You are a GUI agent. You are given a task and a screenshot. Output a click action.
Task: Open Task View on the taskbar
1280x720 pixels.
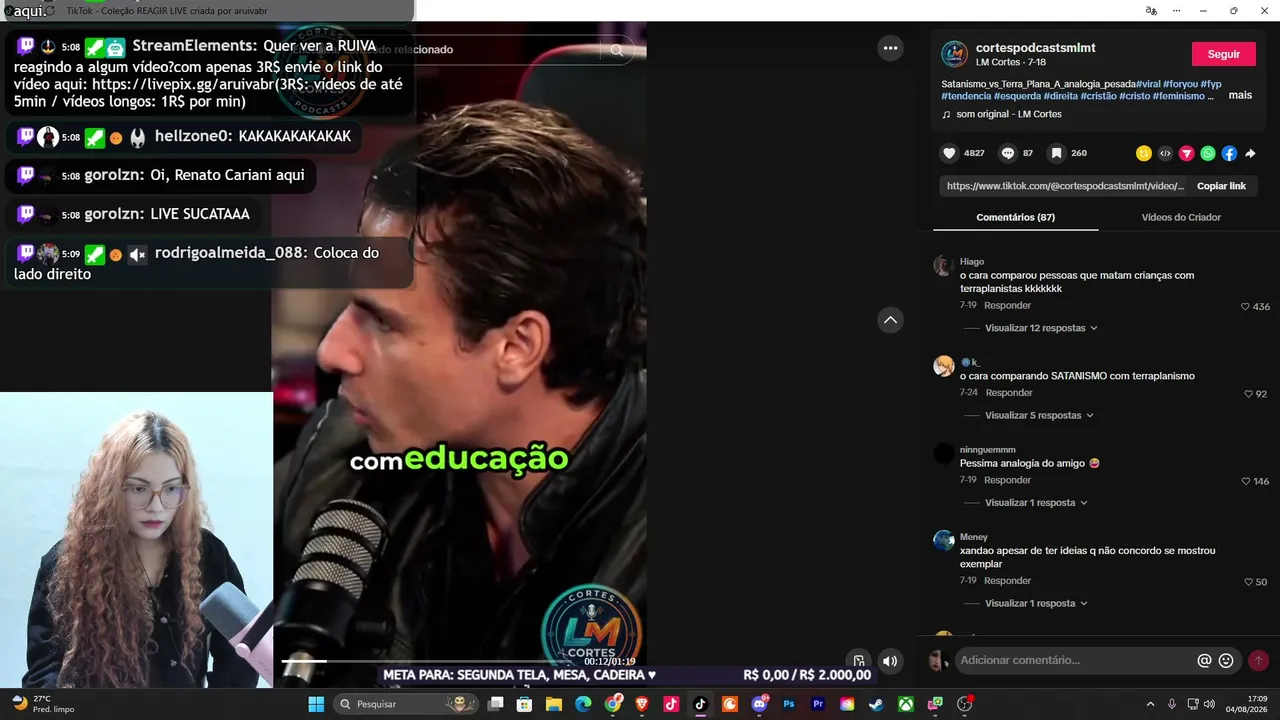click(x=495, y=704)
